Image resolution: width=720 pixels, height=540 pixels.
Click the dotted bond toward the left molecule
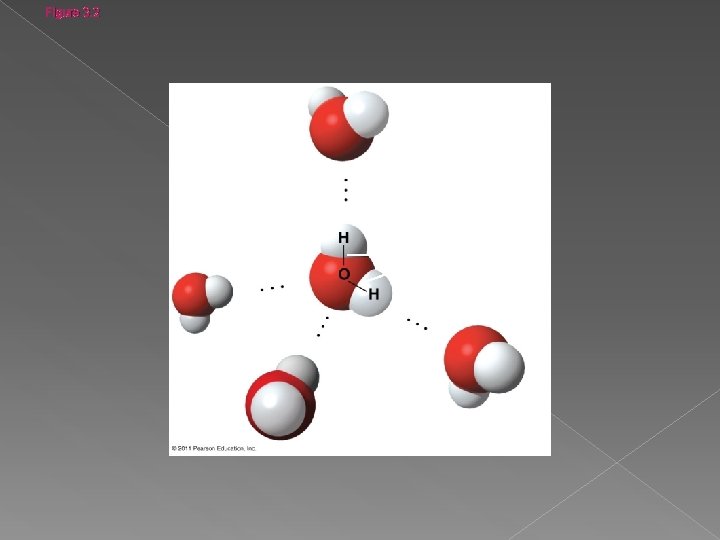[272, 288]
